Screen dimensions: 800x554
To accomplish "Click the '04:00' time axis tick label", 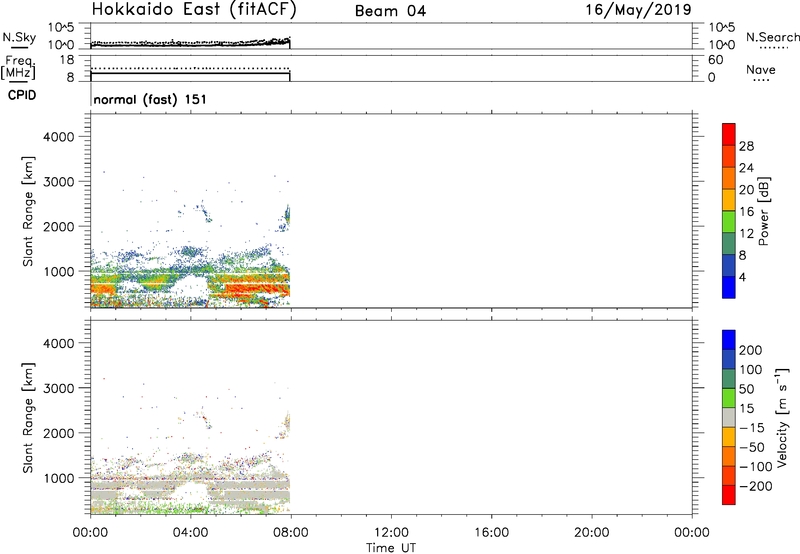I will click(x=191, y=533).
